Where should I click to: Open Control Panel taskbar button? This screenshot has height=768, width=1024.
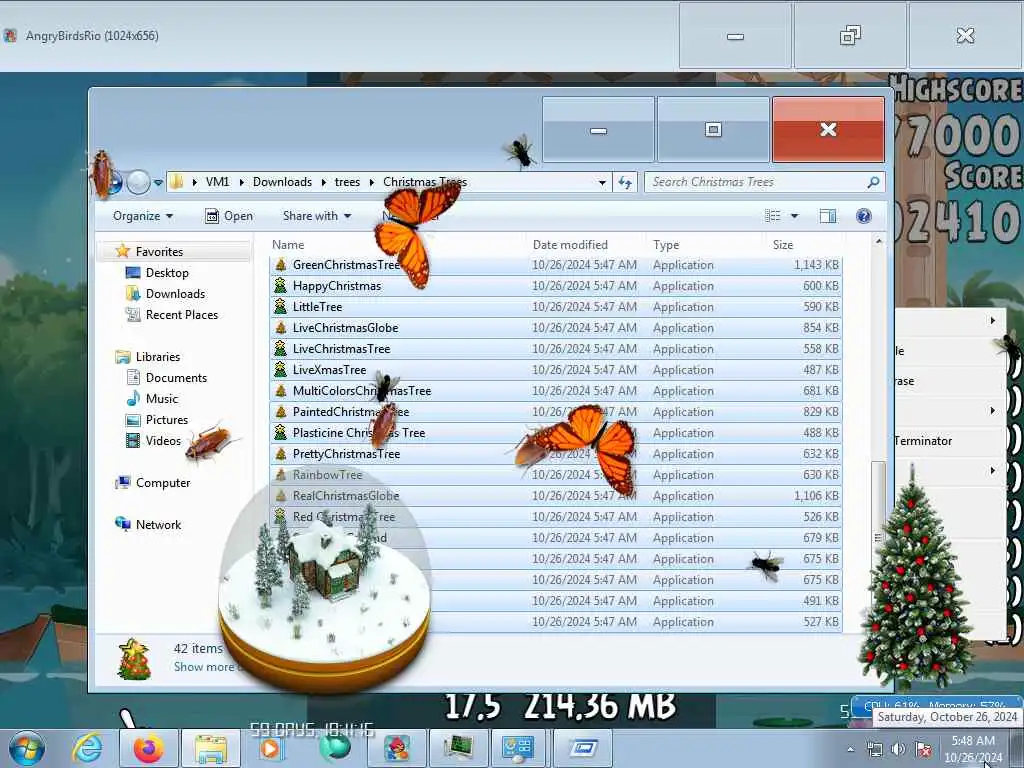point(518,748)
